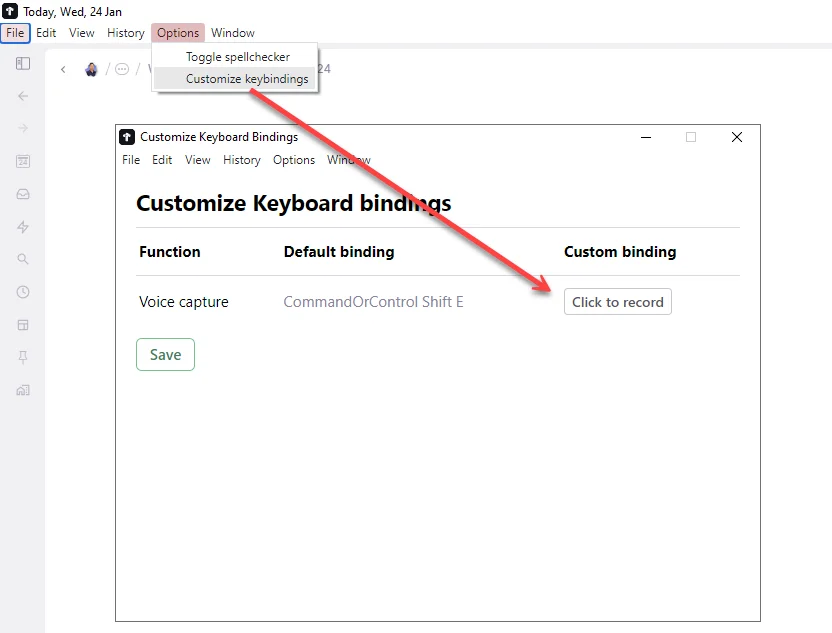
Task: Go forward using sidebar right arrow
Action: [23, 128]
